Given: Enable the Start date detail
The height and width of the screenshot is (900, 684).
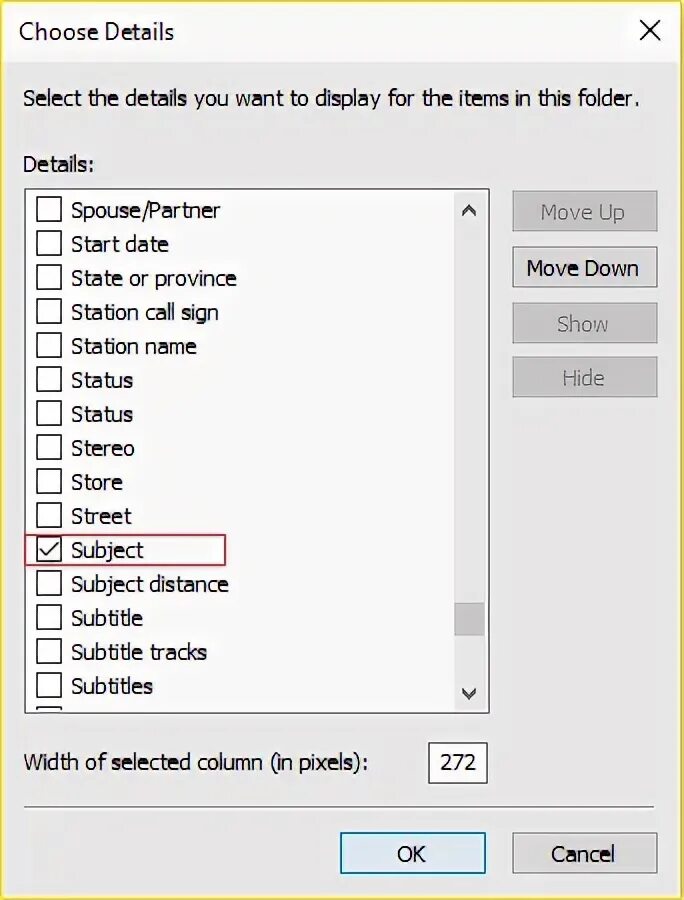Looking at the screenshot, I should (x=49, y=244).
